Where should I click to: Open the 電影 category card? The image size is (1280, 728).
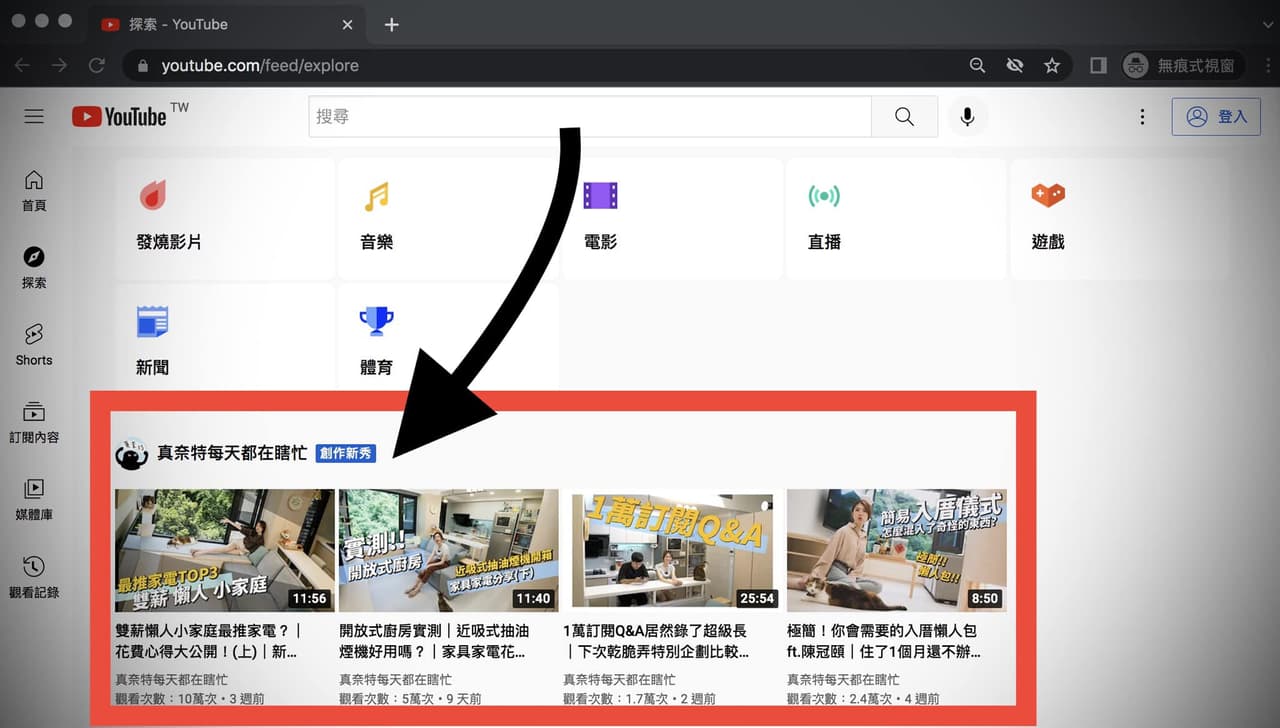[x=672, y=218]
